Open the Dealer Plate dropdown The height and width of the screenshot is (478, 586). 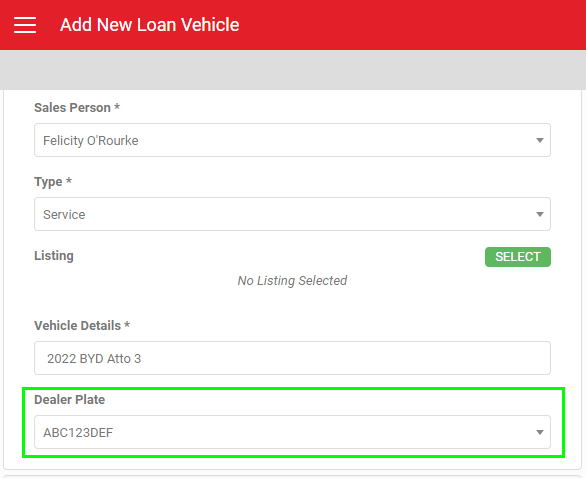pyautogui.click(x=292, y=432)
